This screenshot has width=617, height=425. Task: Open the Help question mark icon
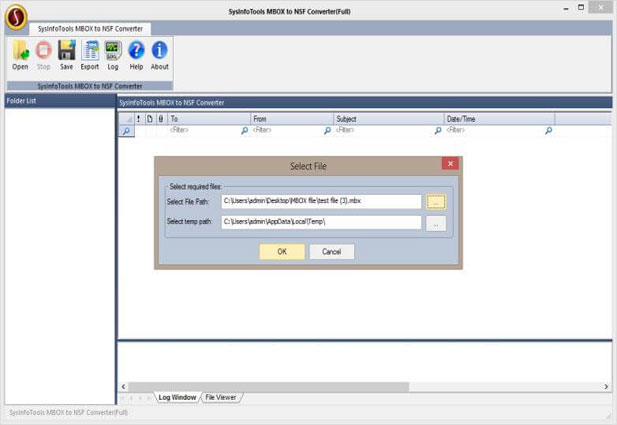click(136, 55)
